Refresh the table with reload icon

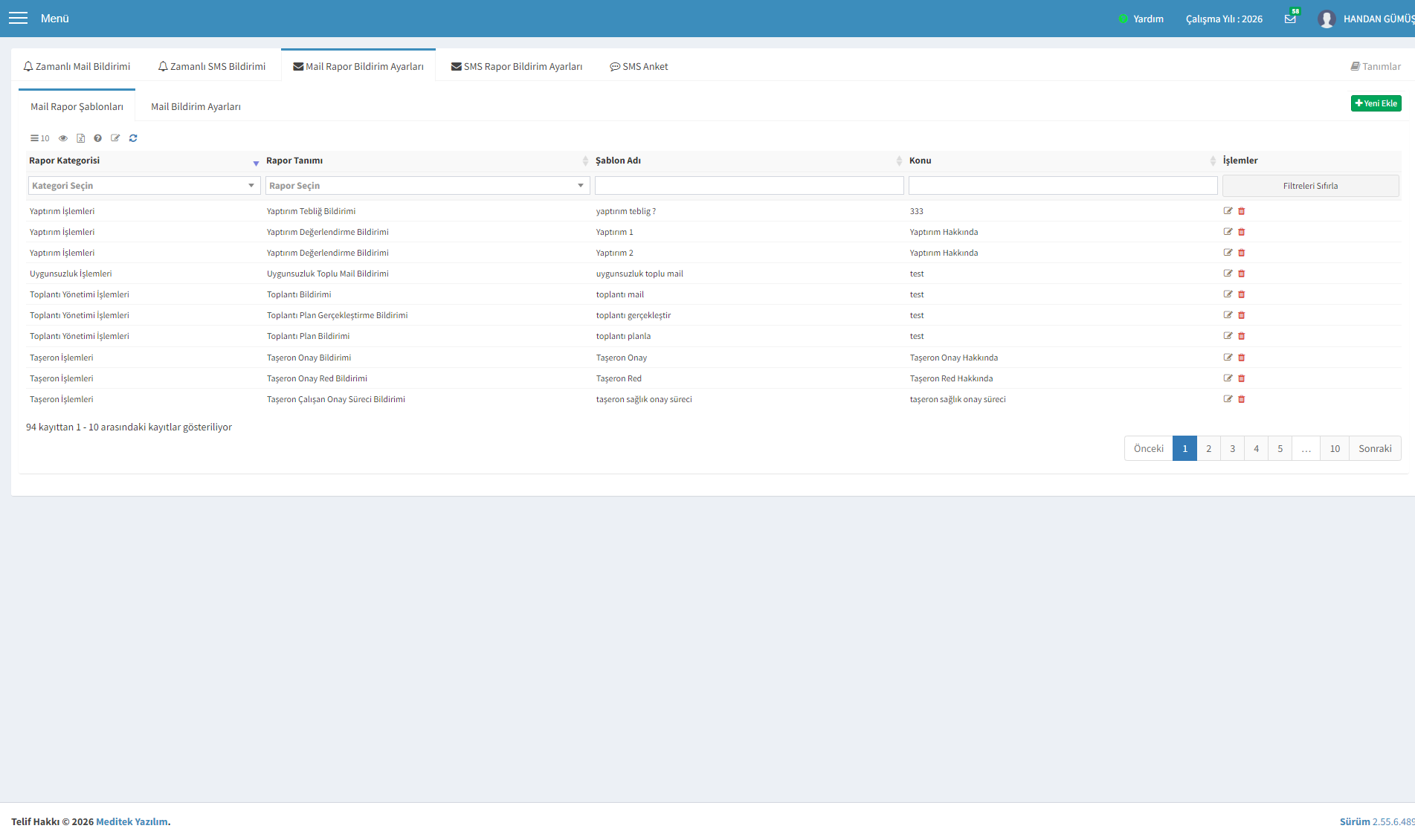click(x=133, y=138)
